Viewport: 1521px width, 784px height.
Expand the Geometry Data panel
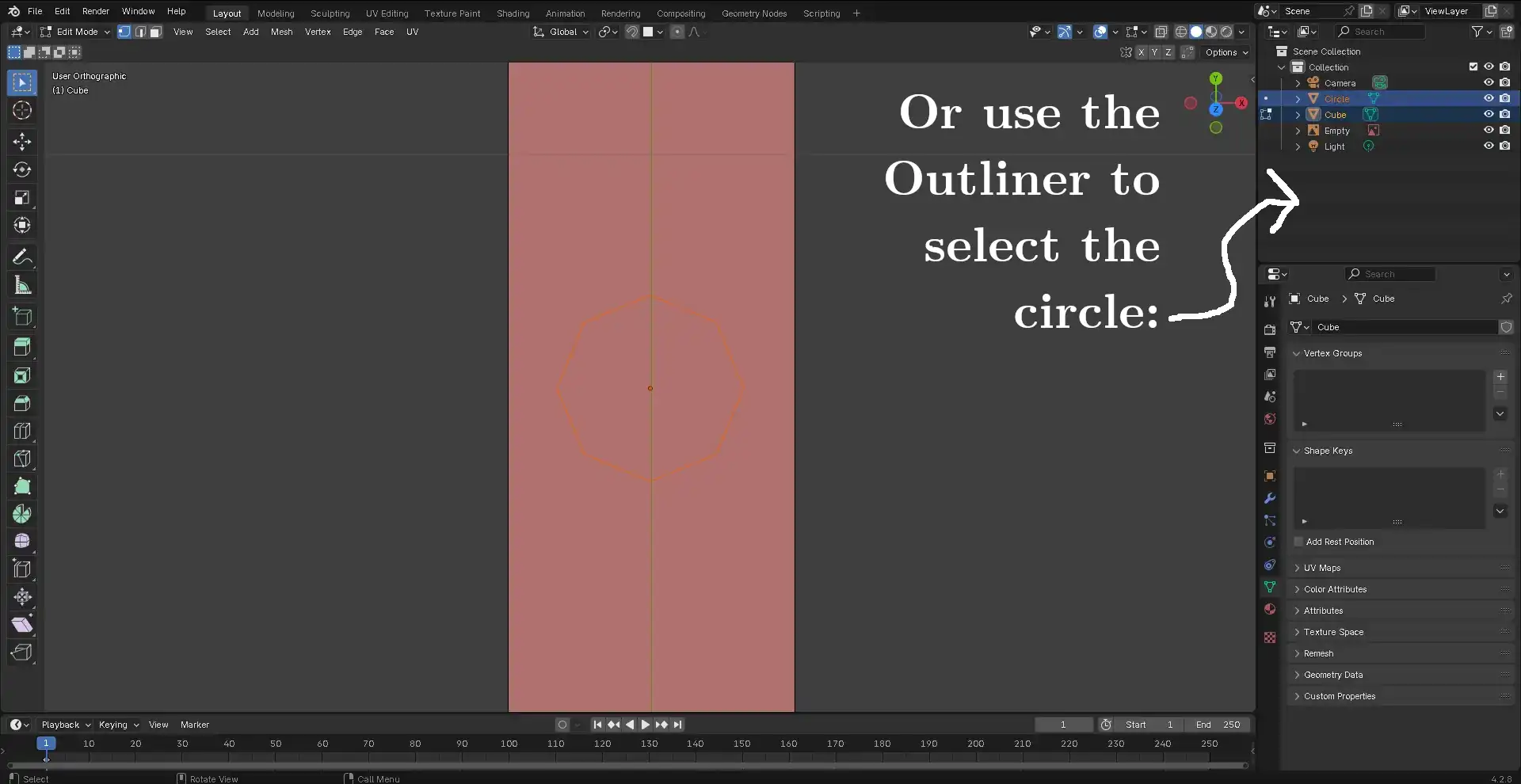click(x=1332, y=675)
